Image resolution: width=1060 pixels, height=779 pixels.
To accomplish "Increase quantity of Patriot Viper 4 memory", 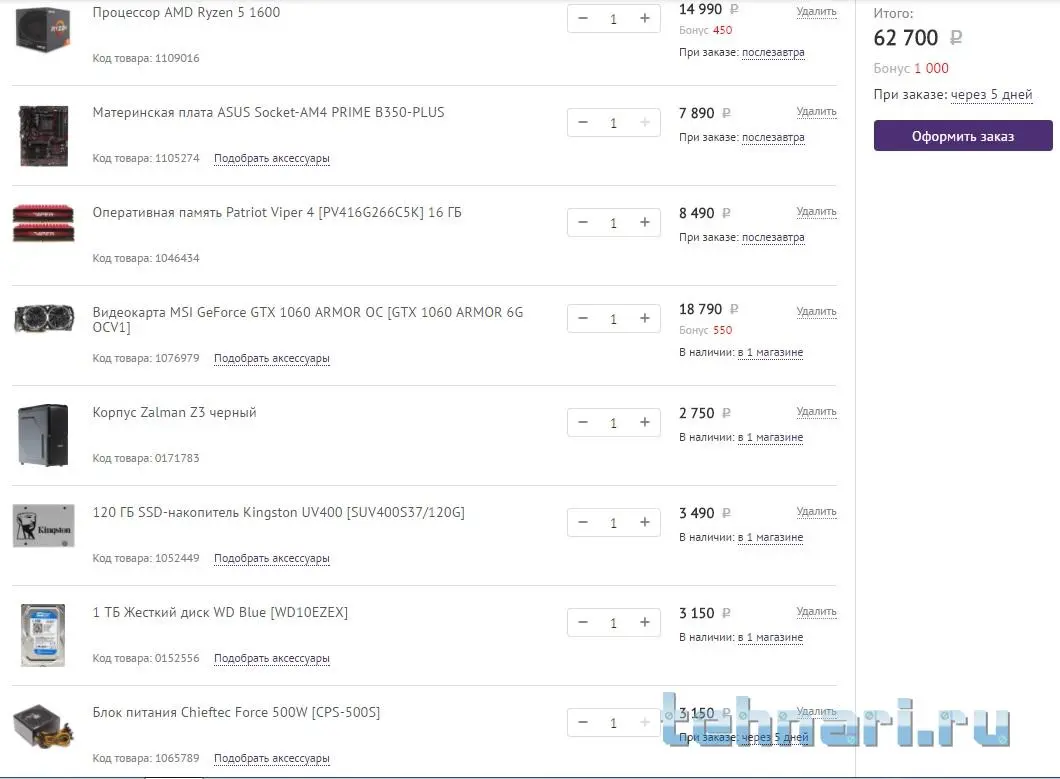I will coord(645,222).
